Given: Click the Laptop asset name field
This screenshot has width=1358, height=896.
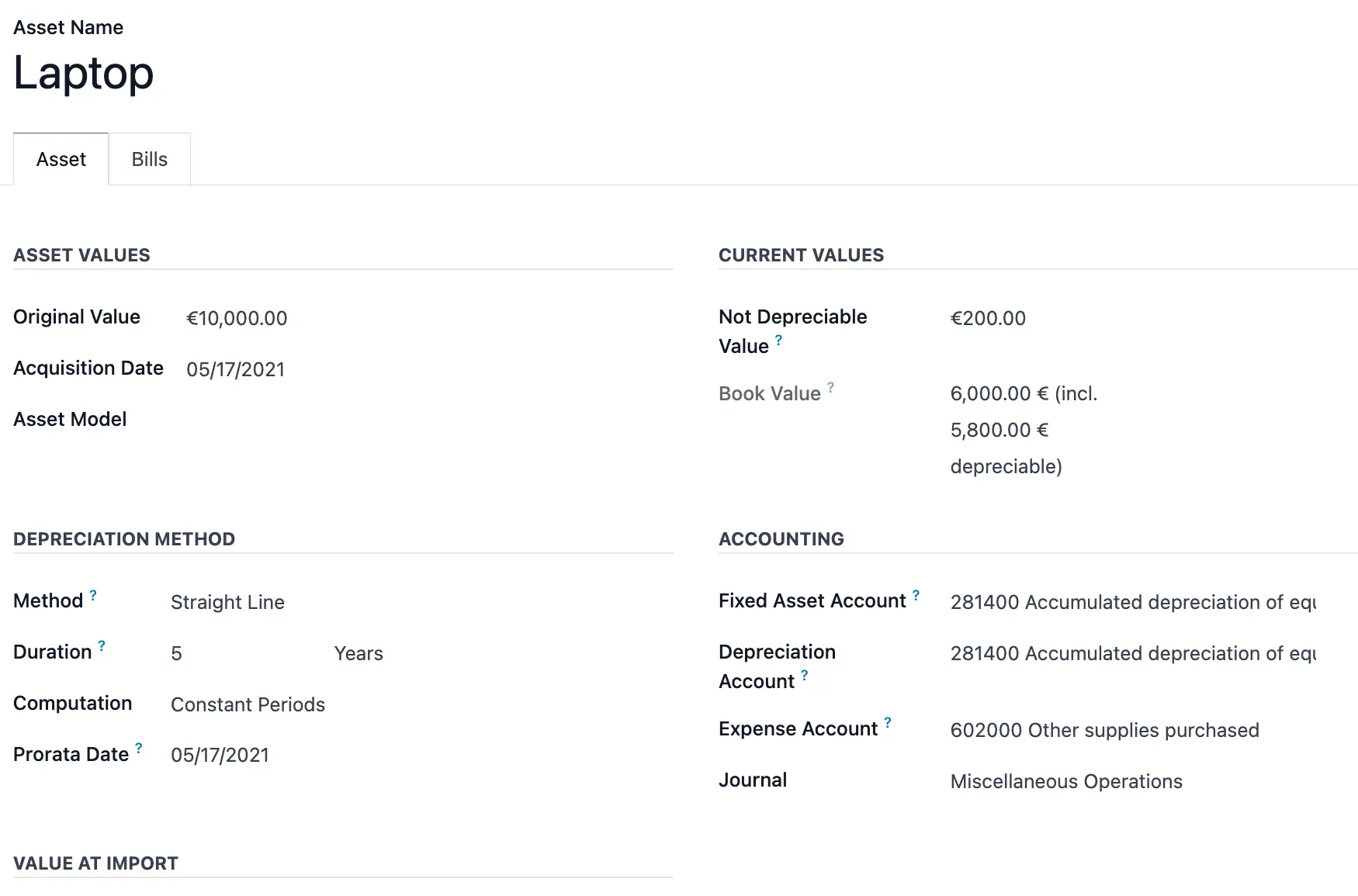Looking at the screenshot, I should click(x=84, y=74).
